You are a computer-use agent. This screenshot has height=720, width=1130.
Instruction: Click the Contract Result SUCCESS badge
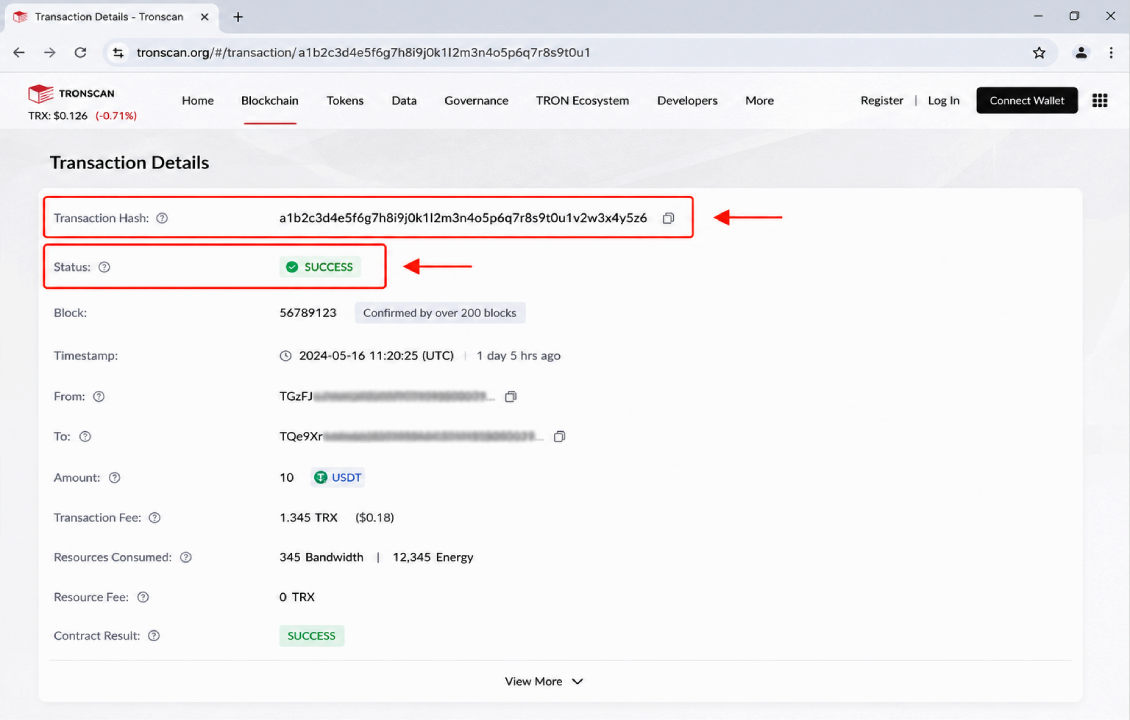pyautogui.click(x=311, y=636)
